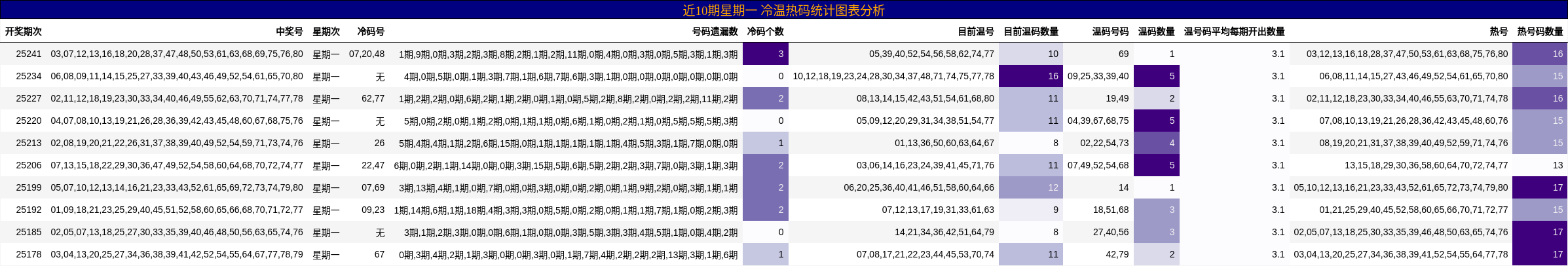Select the 开奖期次 column header
The image size is (1568, 266).
(24, 31)
